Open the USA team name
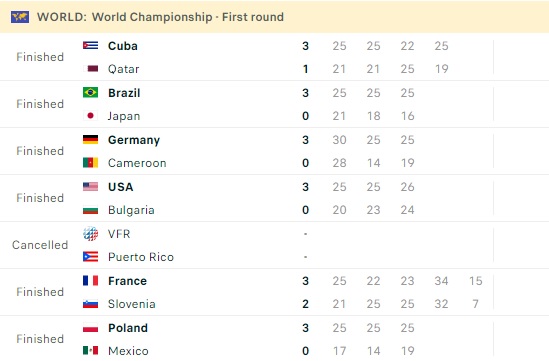549x361 pixels. 120,187
